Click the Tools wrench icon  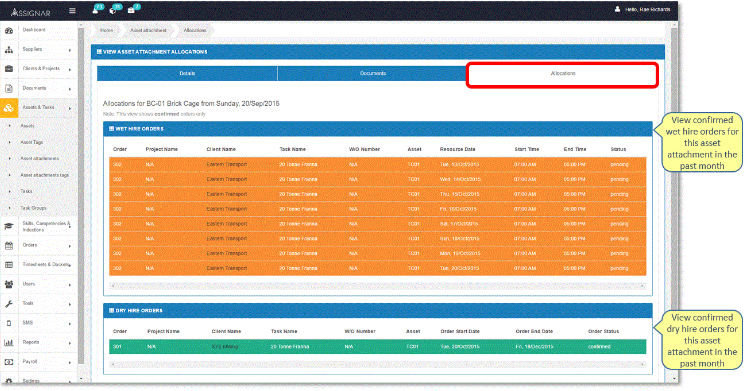click(9, 304)
